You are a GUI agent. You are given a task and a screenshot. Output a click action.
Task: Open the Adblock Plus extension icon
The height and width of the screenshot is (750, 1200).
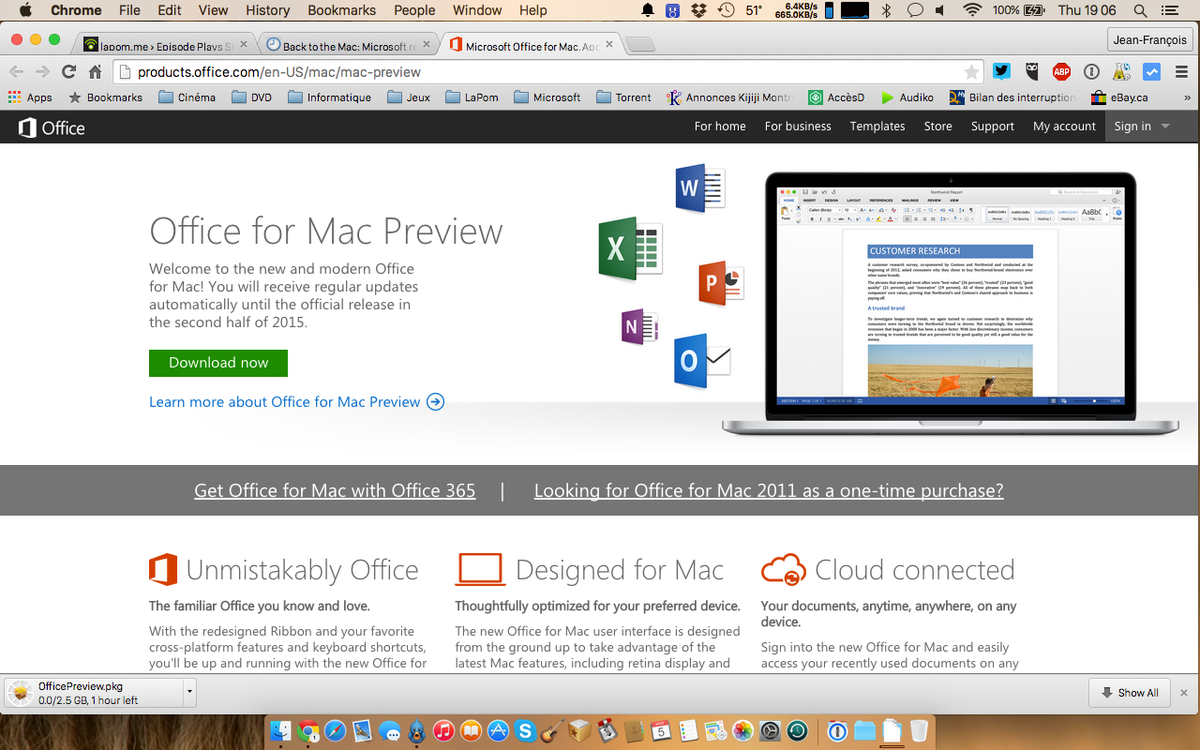(x=1062, y=72)
